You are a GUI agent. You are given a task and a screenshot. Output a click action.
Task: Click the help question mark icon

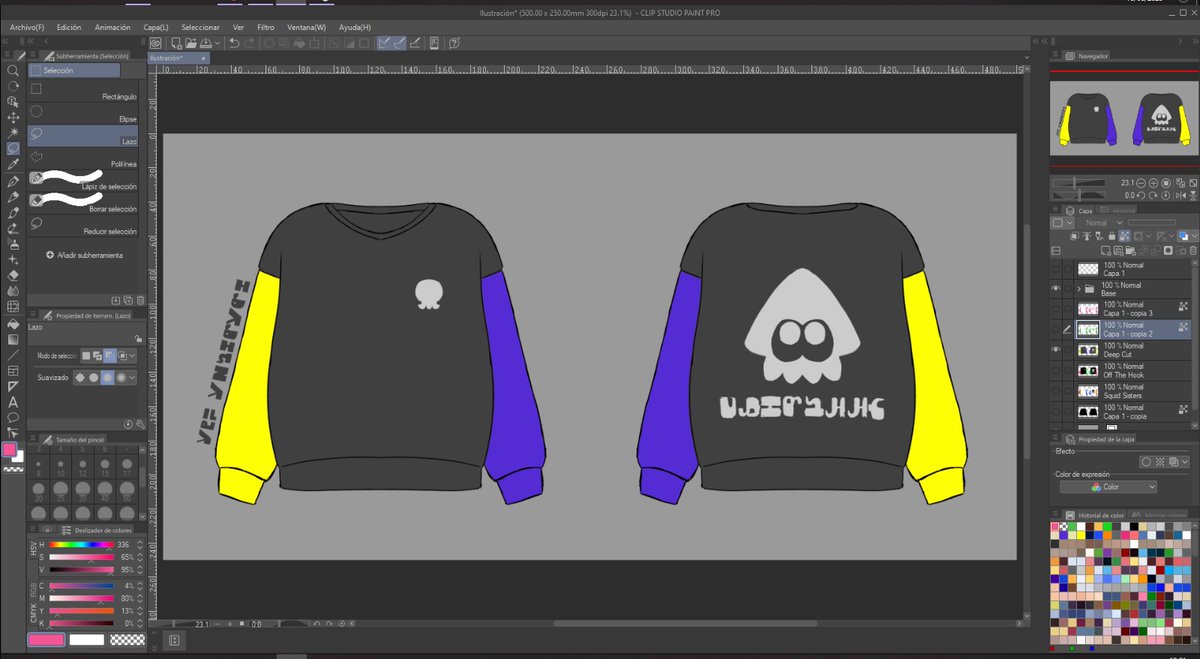pyautogui.click(x=454, y=43)
